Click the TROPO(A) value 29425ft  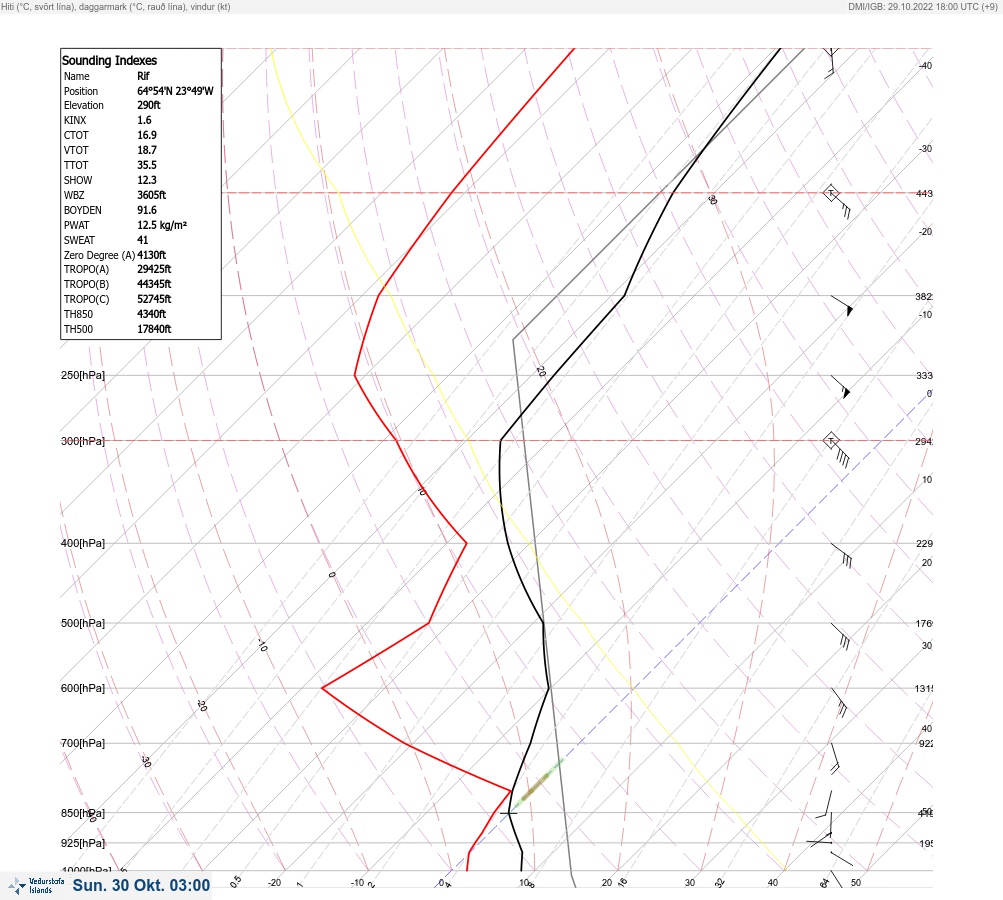[154, 269]
